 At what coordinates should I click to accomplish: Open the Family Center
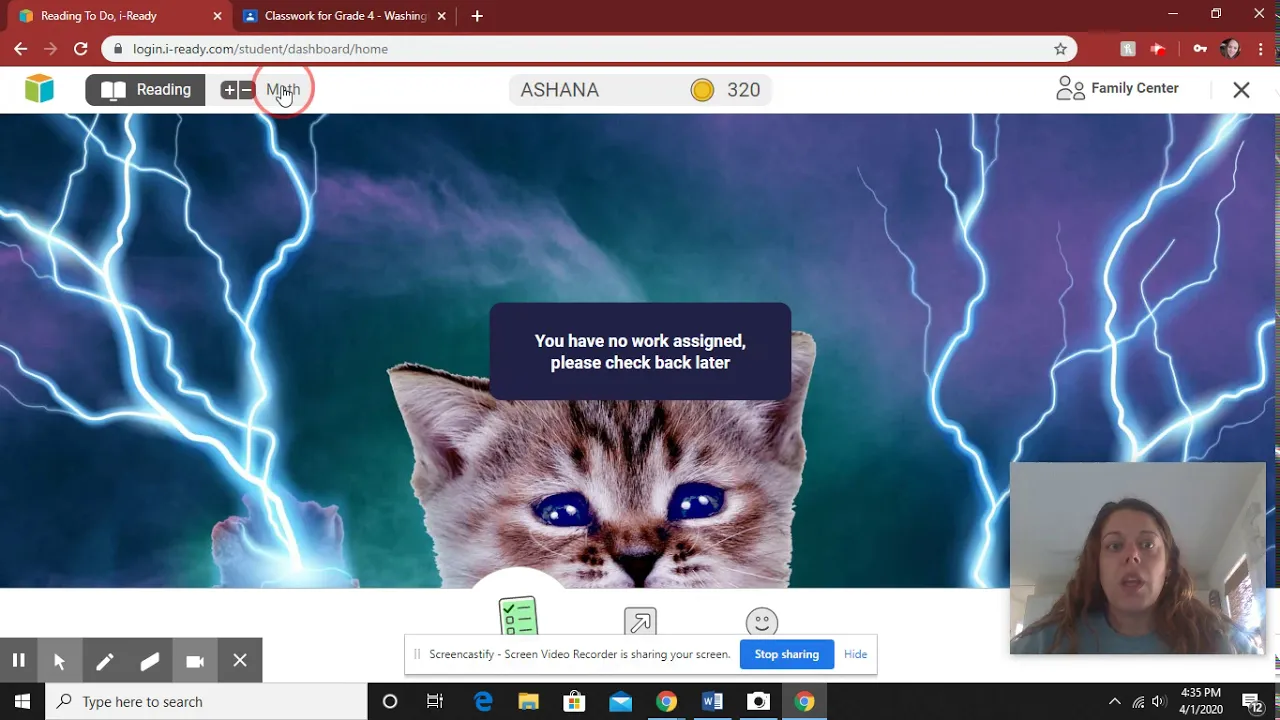point(1117,89)
